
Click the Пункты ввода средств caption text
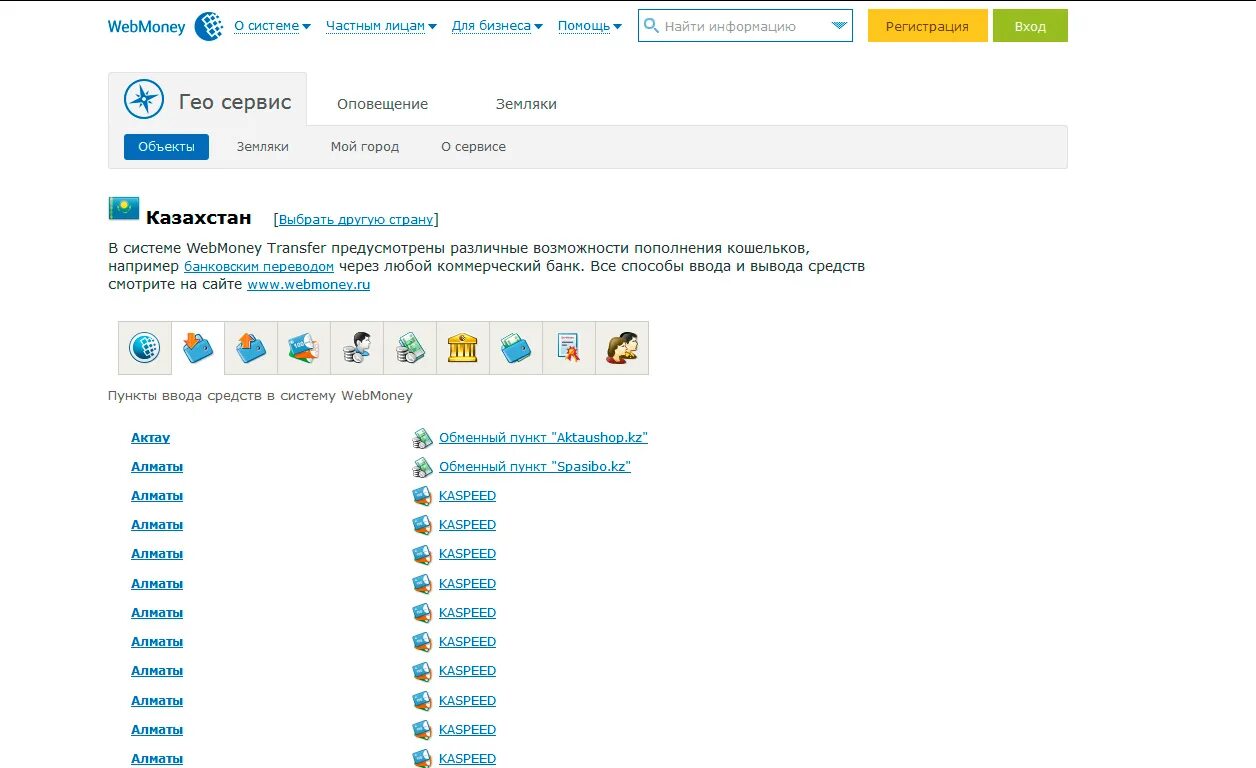(x=260, y=396)
